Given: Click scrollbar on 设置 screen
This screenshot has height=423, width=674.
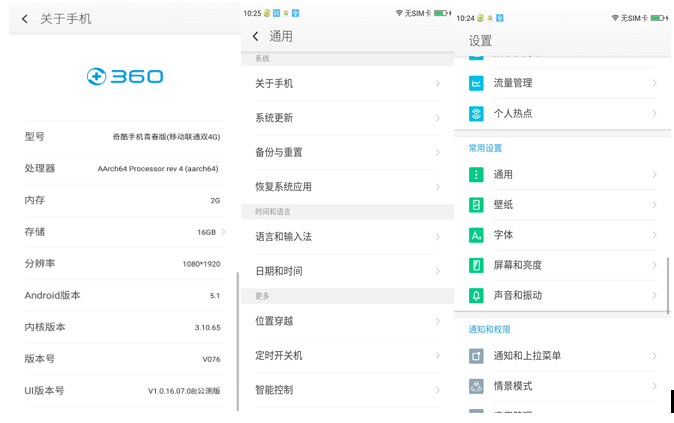Looking at the screenshot, I should point(668,286).
